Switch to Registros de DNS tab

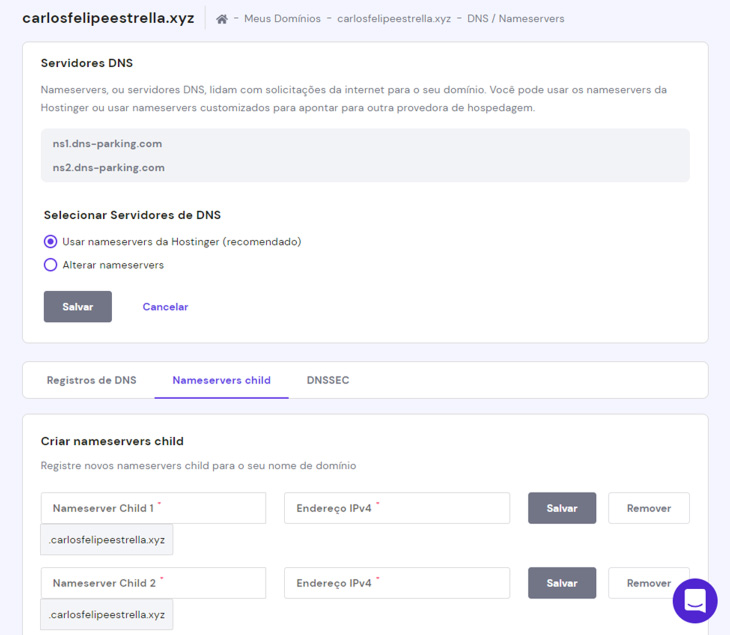(x=92, y=380)
